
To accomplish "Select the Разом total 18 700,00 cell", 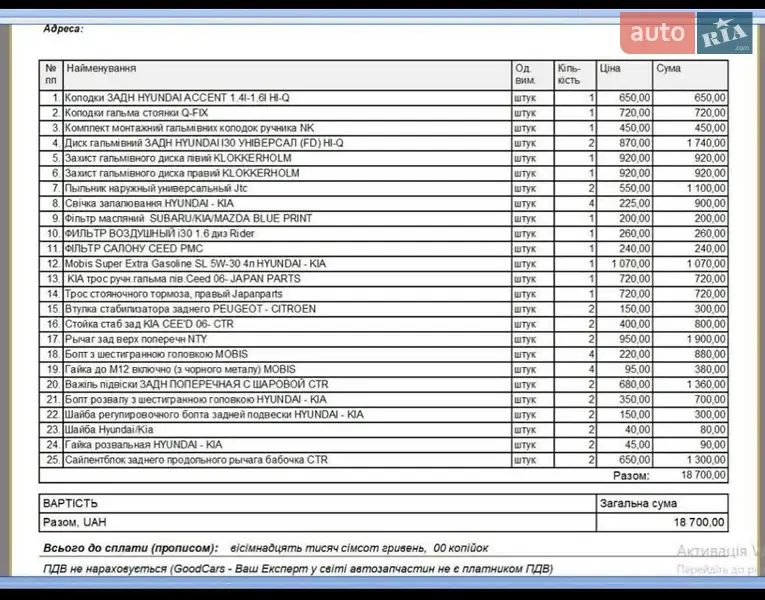I will coord(703,475).
